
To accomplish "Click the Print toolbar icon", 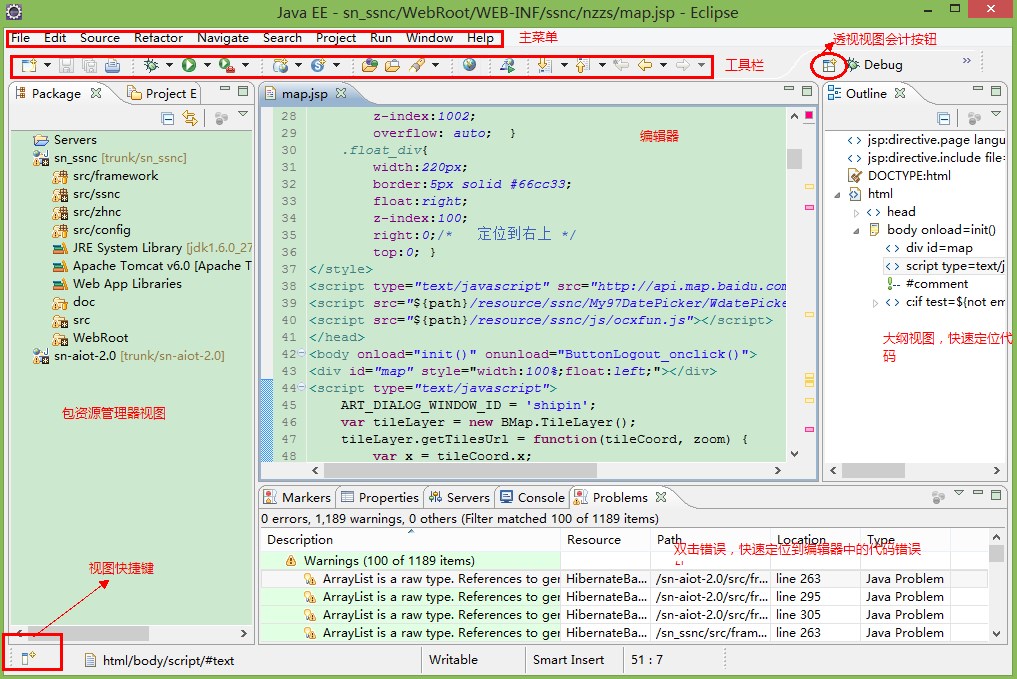I will click(x=113, y=65).
